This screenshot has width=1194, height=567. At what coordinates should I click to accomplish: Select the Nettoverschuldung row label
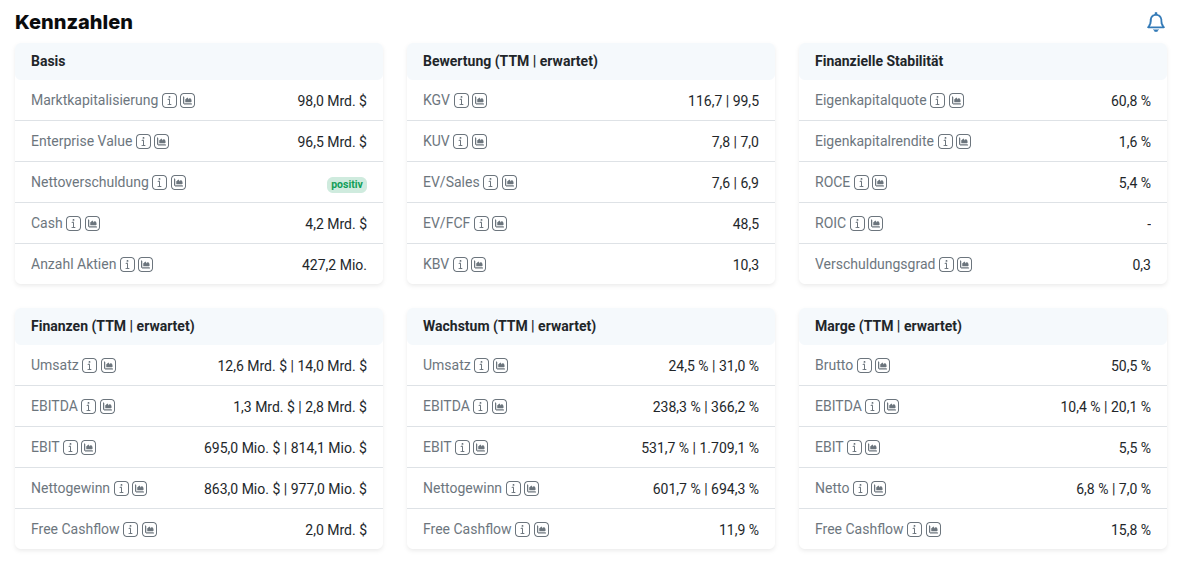pyautogui.click(x=89, y=182)
